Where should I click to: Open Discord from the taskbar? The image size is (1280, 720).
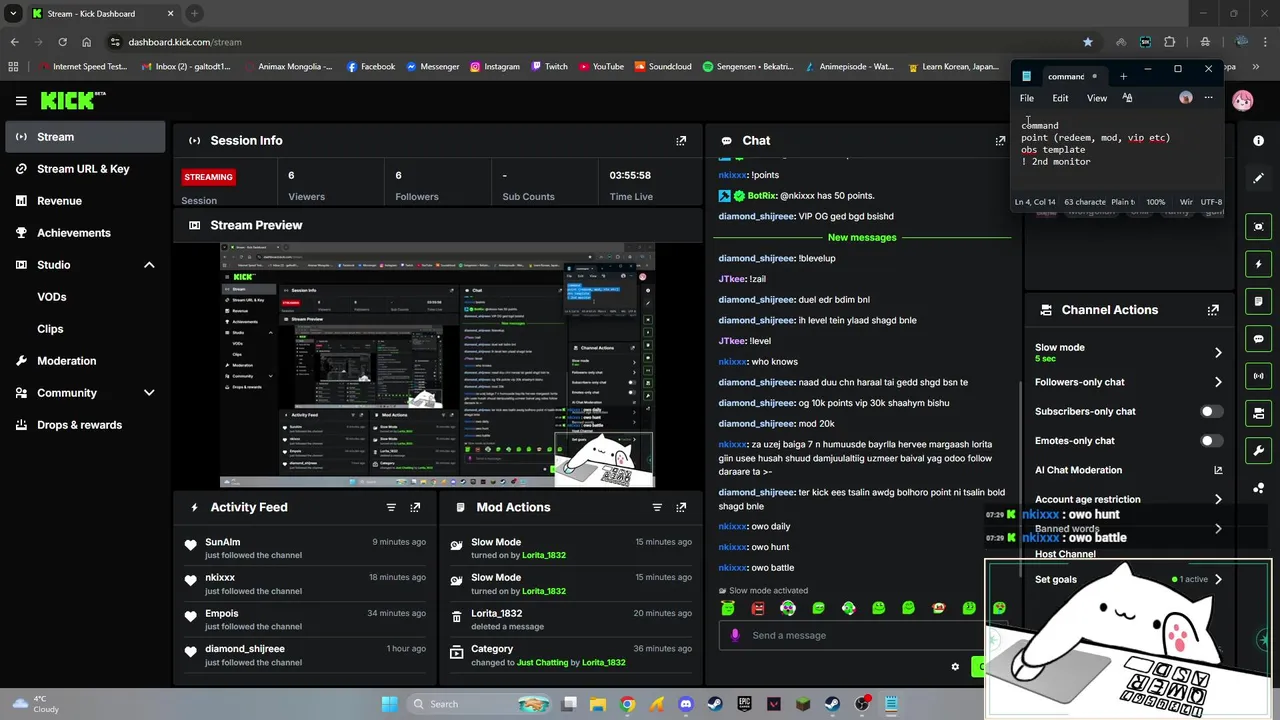pyautogui.click(x=685, y=704)
